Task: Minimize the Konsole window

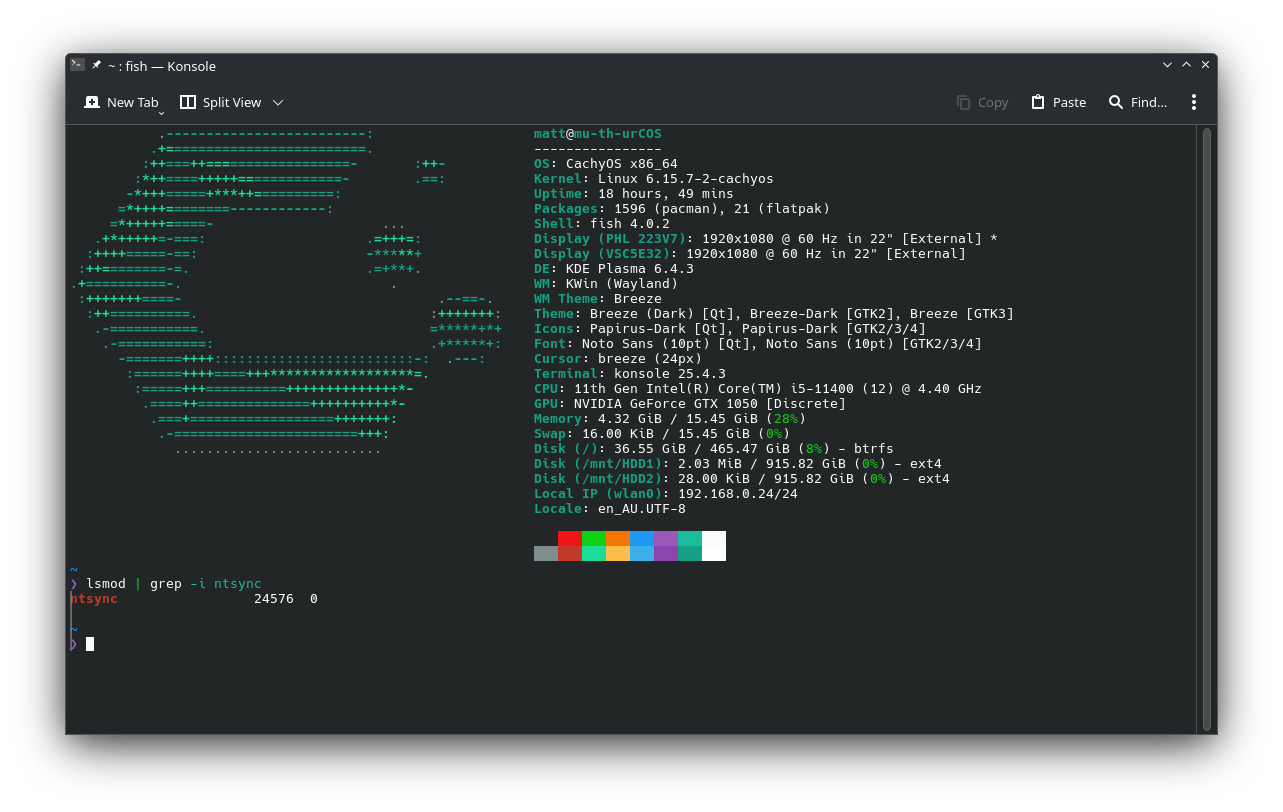Action: click(x=1167, y=65)
